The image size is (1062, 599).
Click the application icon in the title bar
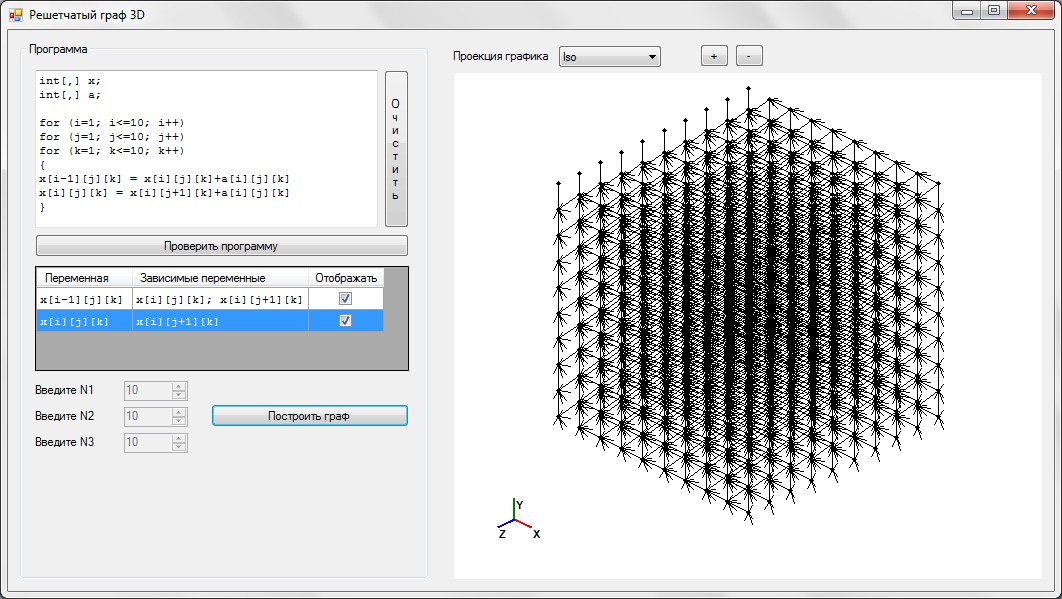[x=15, y=15]
